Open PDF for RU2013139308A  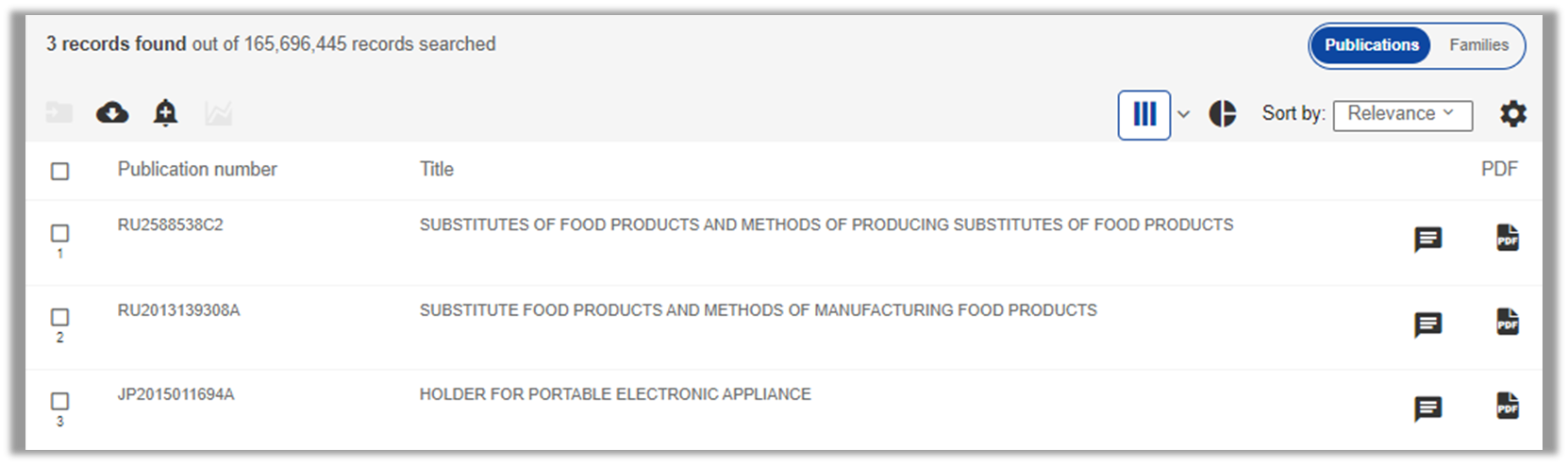click(1508, 322)
